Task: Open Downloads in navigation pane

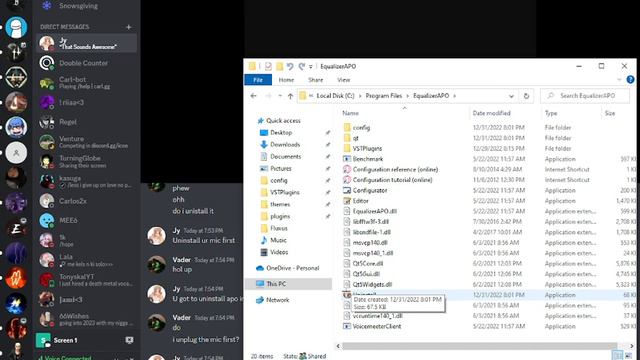Action: tap(285, 144)
